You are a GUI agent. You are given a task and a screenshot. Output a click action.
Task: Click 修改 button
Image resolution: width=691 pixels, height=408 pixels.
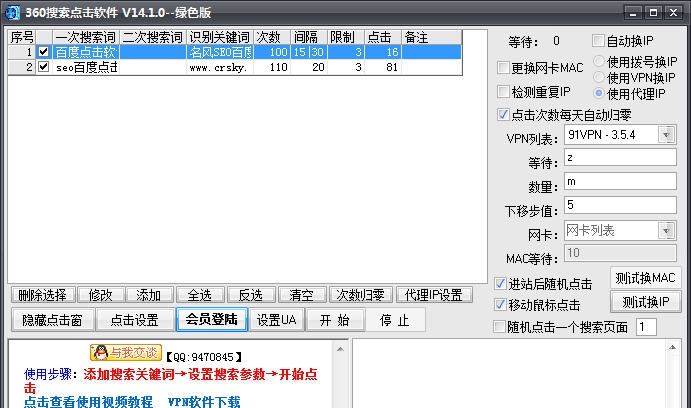point(100,295)
